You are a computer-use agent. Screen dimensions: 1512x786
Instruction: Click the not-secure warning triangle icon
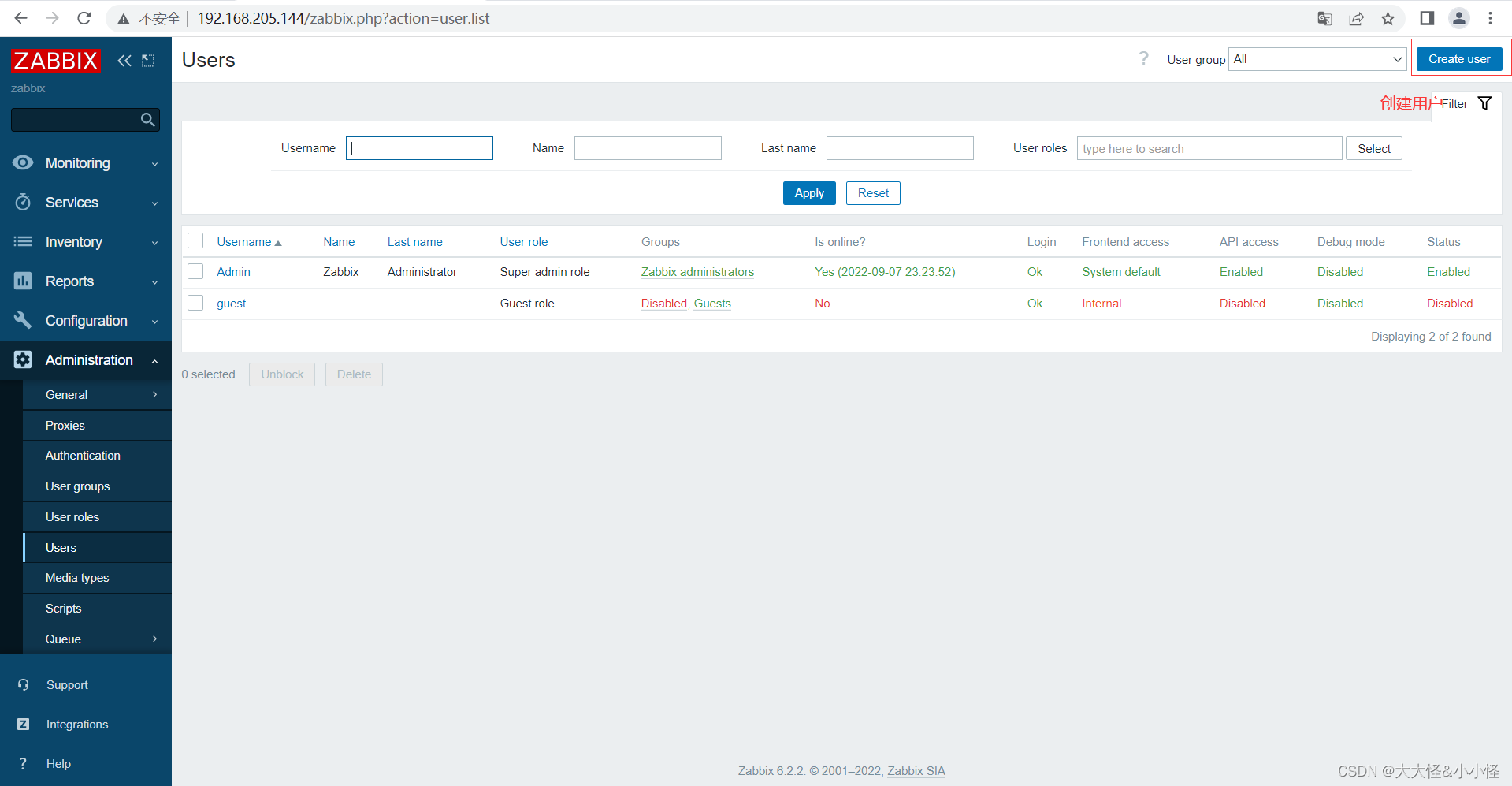click(x=123, y=19)
